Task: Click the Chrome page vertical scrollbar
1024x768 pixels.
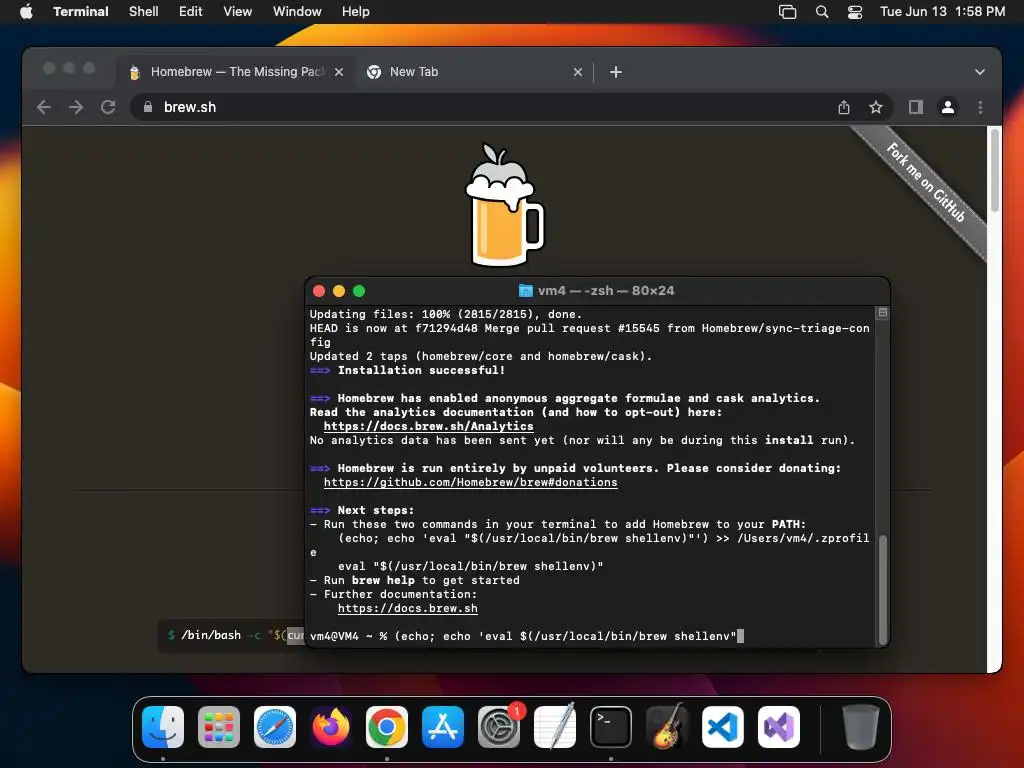Action: tap(995, 170)
